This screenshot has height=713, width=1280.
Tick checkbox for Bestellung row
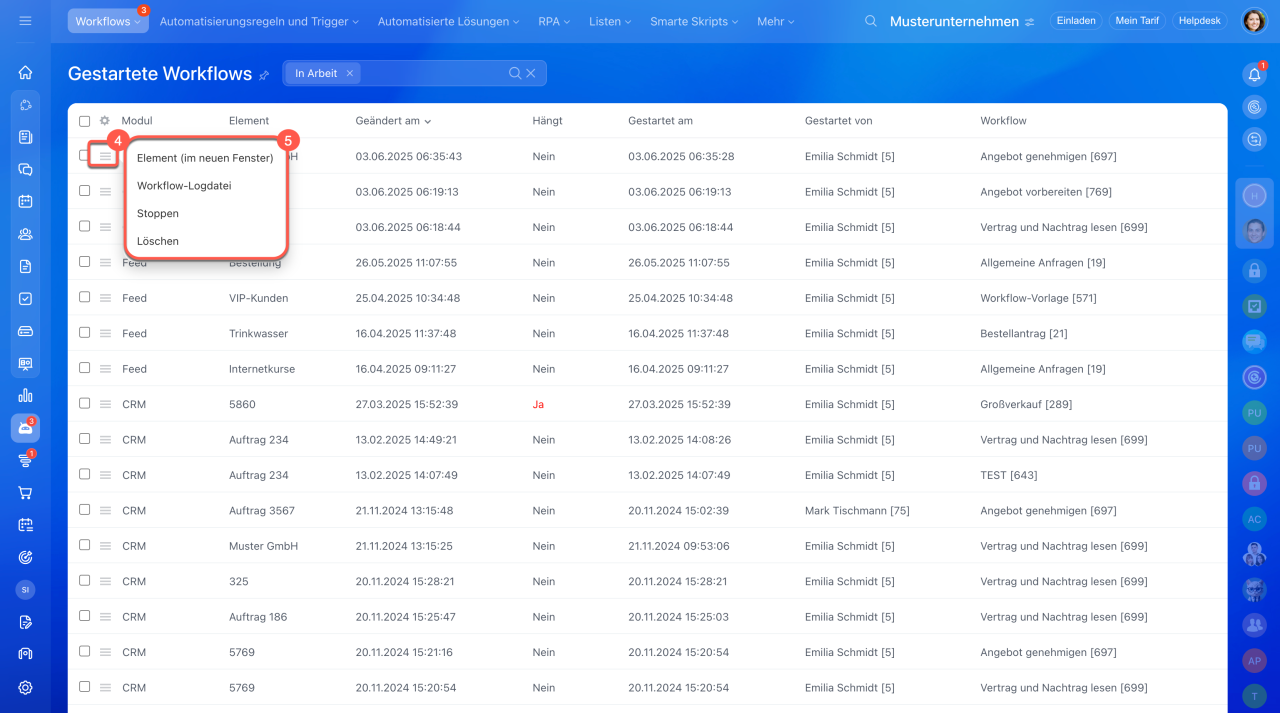click(84, 262)
